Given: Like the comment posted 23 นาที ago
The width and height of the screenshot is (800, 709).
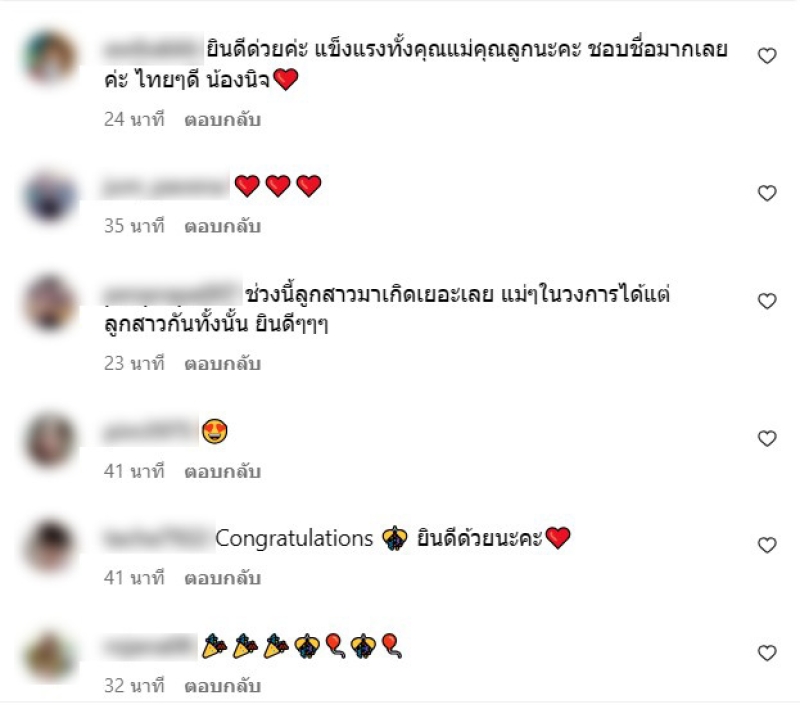Looking at the screenshot, I should pyautogui.click(x=767, y=301).
